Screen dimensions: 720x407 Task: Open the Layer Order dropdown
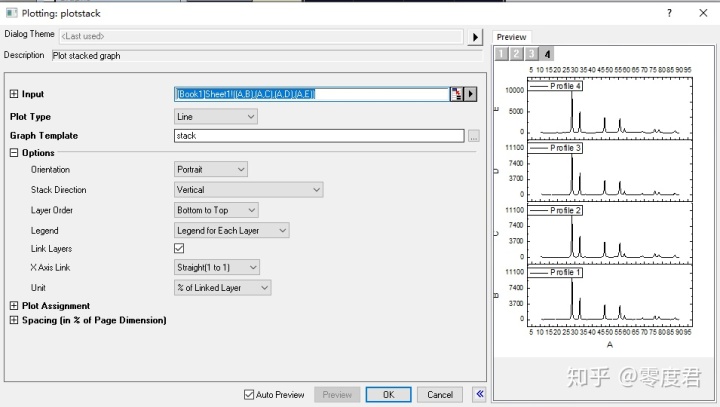(216, 210)
